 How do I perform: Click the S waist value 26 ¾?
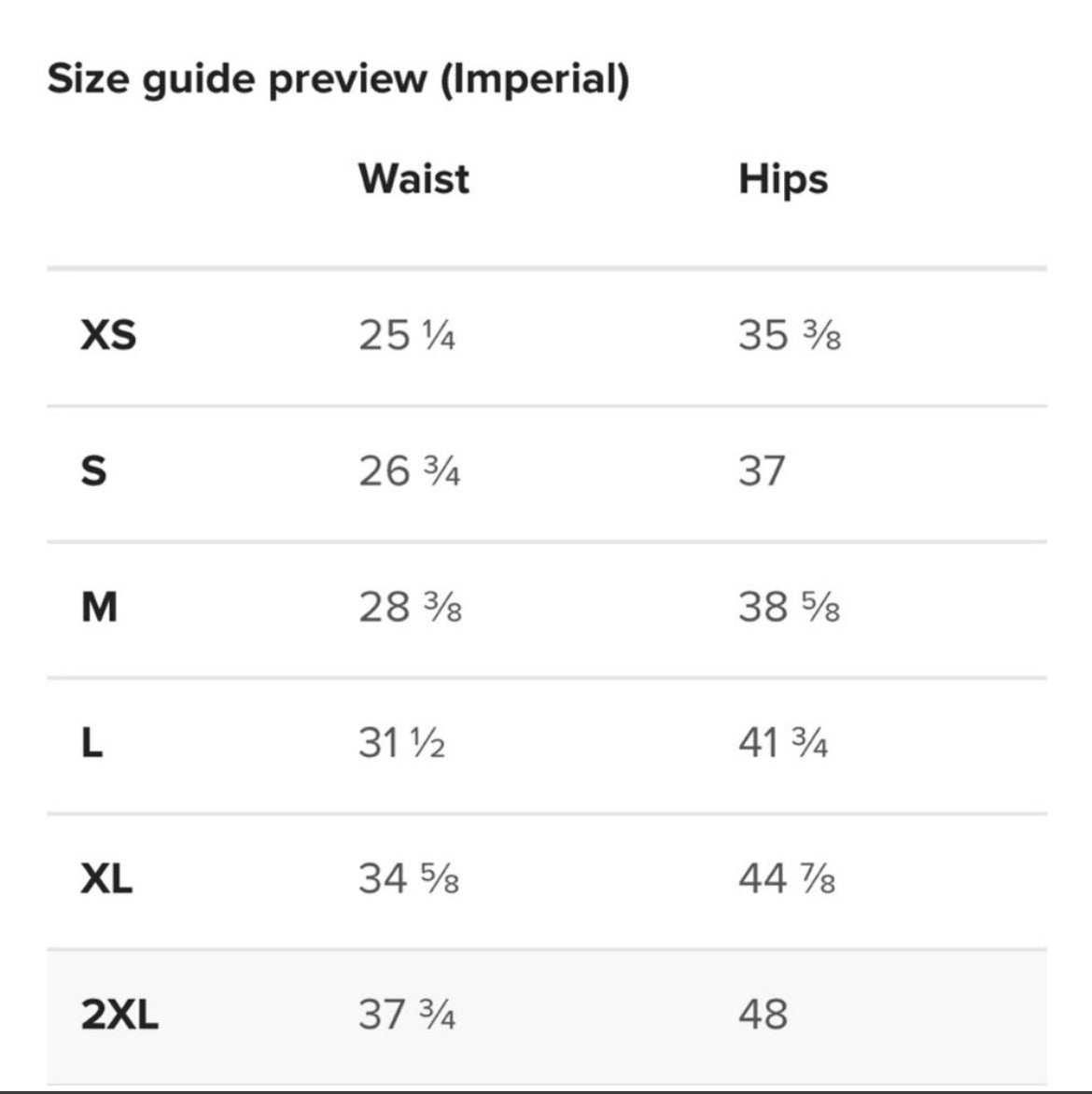point(409,471)
